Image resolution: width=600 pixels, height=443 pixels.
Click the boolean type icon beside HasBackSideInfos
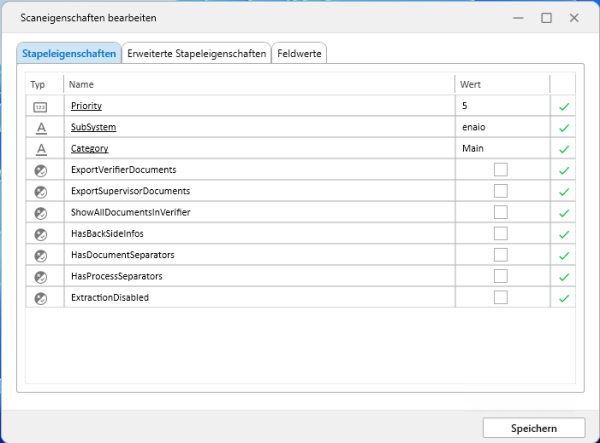pos(41,234)
